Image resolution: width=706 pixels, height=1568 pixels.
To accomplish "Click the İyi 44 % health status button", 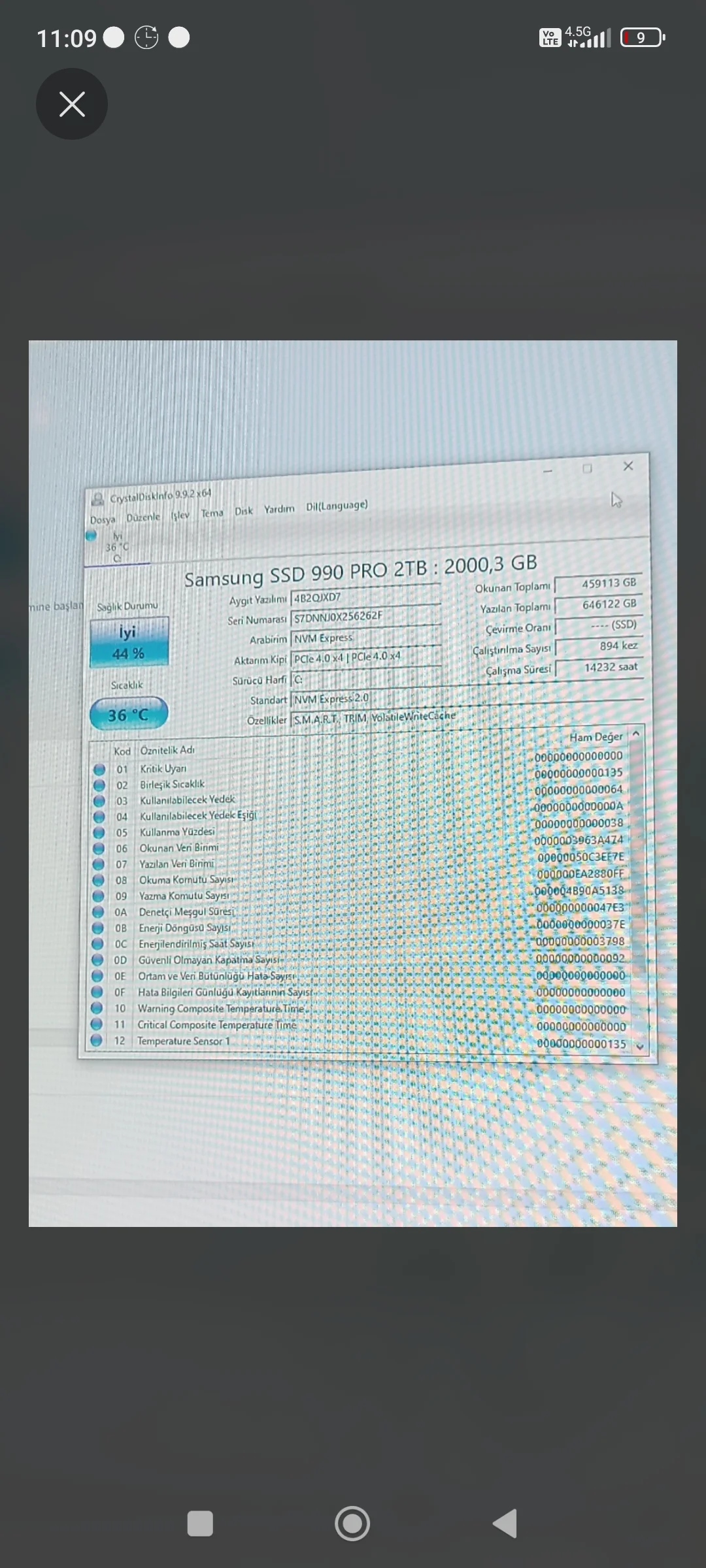I will coord(129,642).
